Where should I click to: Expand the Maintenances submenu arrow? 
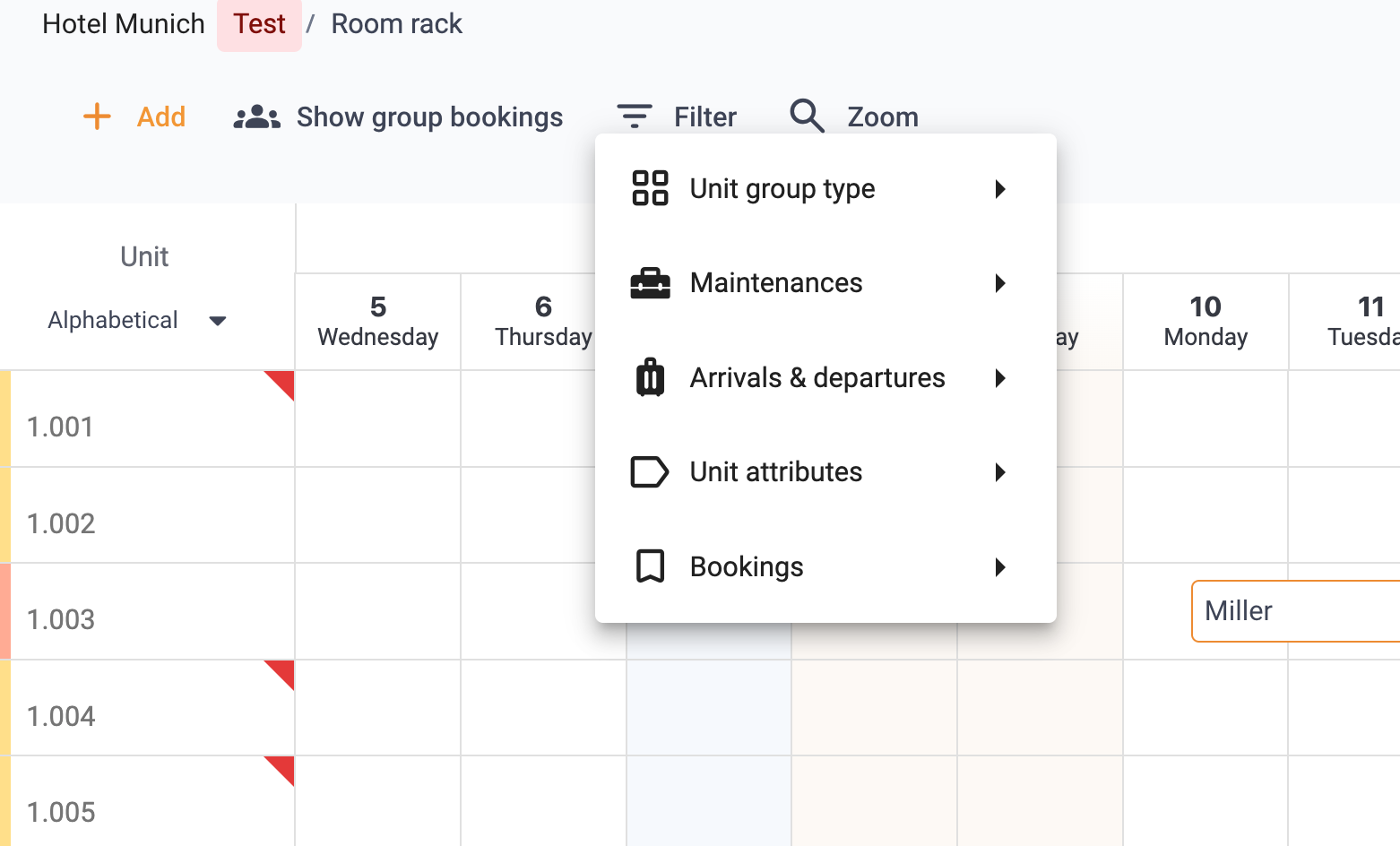click(1000, 283)
